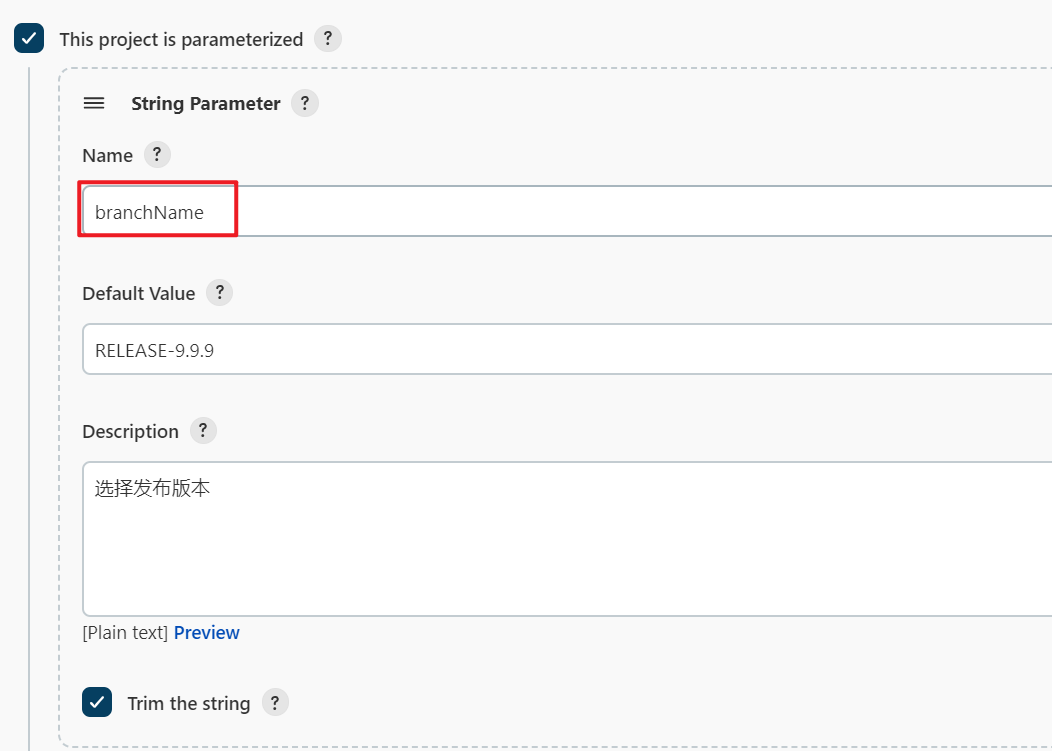Click the 'Trim the string' label text
1052x751 pixels.
coord(189,703)
